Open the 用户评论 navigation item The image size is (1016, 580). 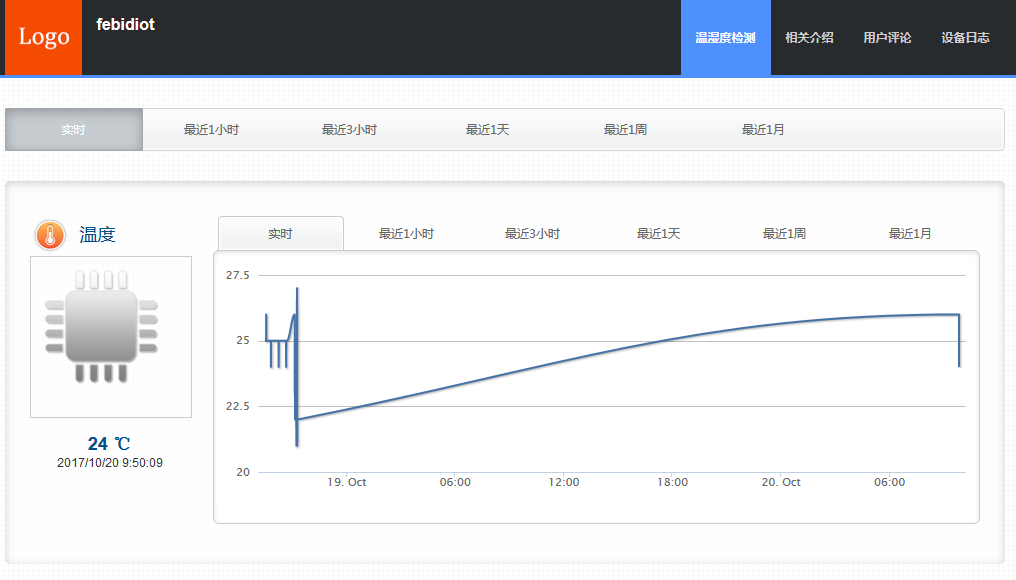click(887, 38)
